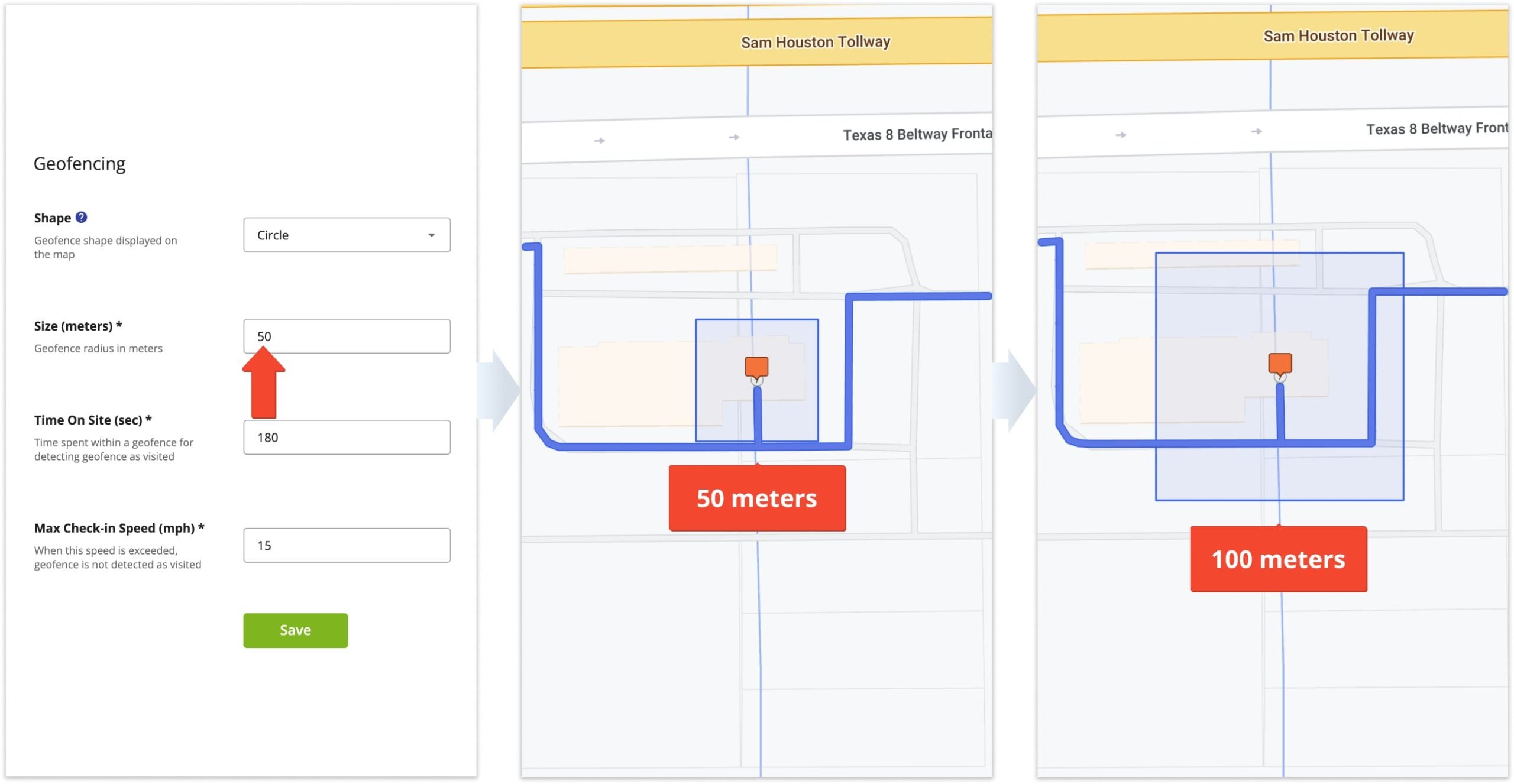Click 'Geofence shape displayed on the map' text
The width and height of the screenshot is (1514, 784).
click(105, 247)
